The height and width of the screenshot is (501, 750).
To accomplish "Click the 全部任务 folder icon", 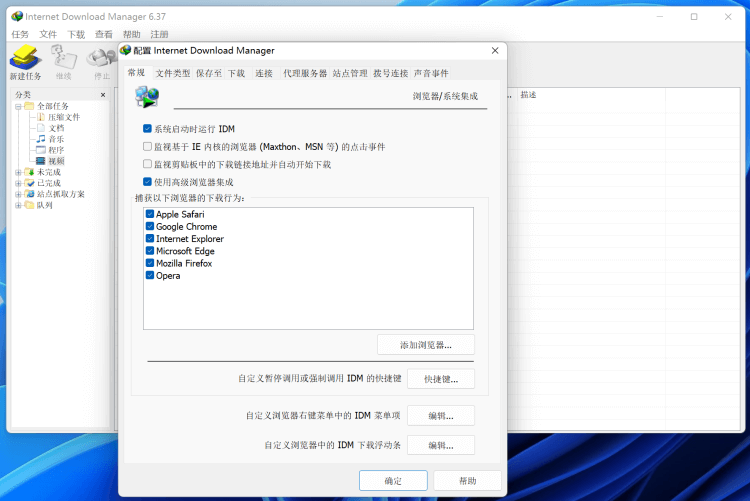I will (x=30, y=106).
